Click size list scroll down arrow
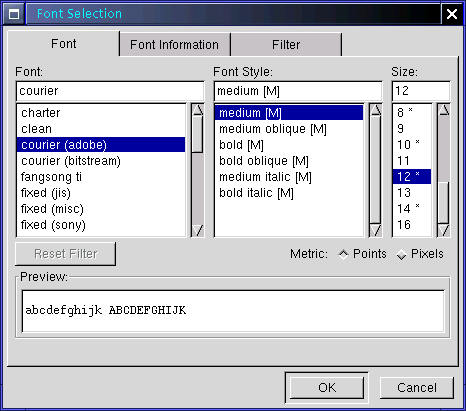The image size is (466, 411). [444, 231]
